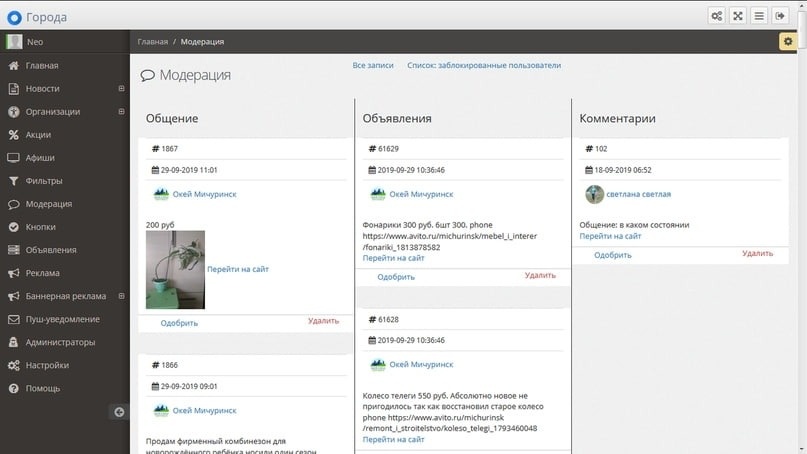The height and width of the screenshot is (454, 807).
Task: Open Окей Мичуринск author of ad #61628
Action: click(x=421, y=364)
